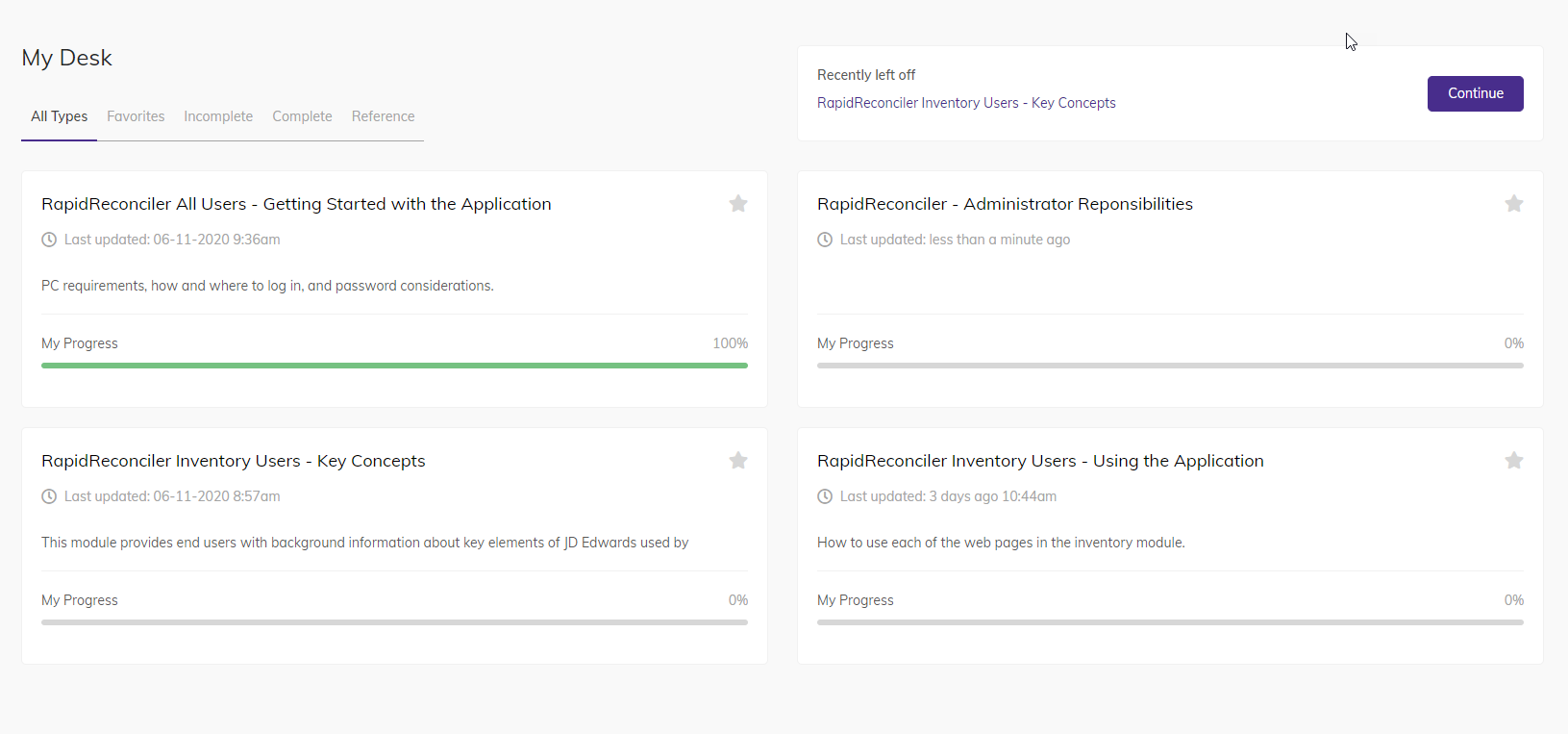Open Getting Started with the Application course title

click(296, 204)
